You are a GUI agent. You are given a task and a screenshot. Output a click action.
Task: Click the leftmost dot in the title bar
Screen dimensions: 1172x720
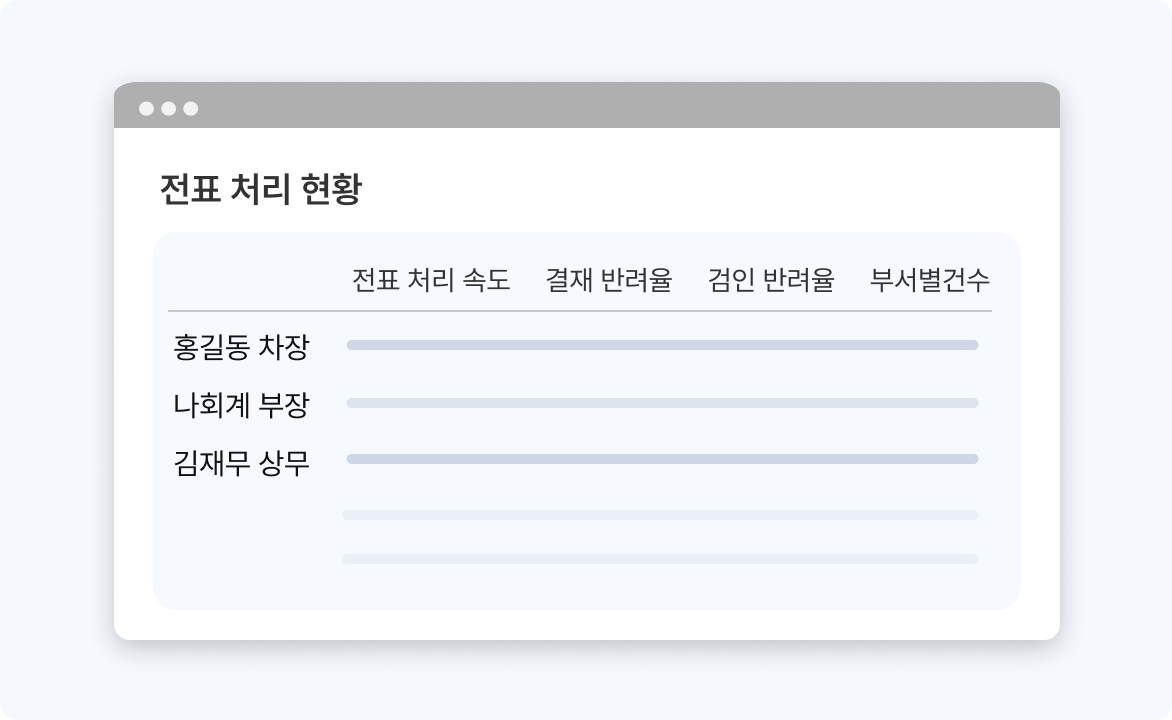click(x=146, y=108)
